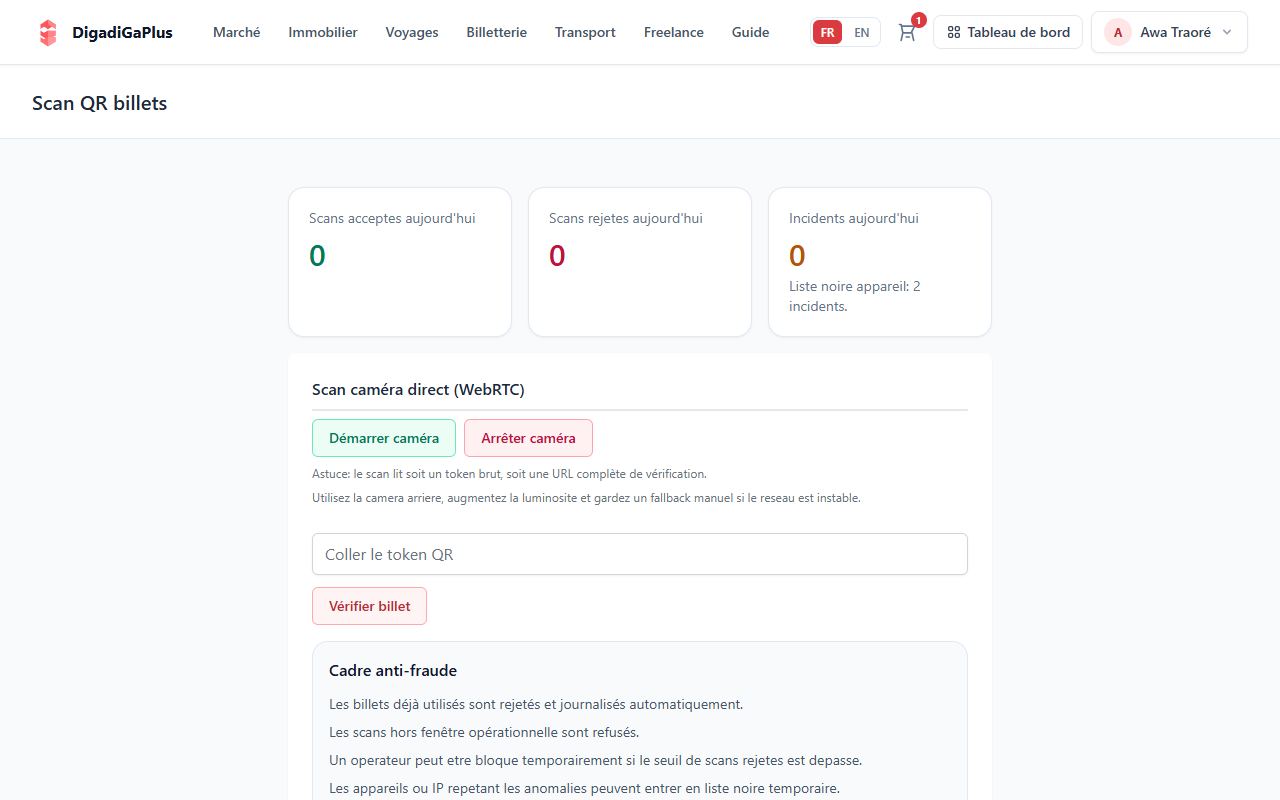The image size is (1280, 800).
Task: Click the operateur bloque temporairement rule text
Action: 595,760
